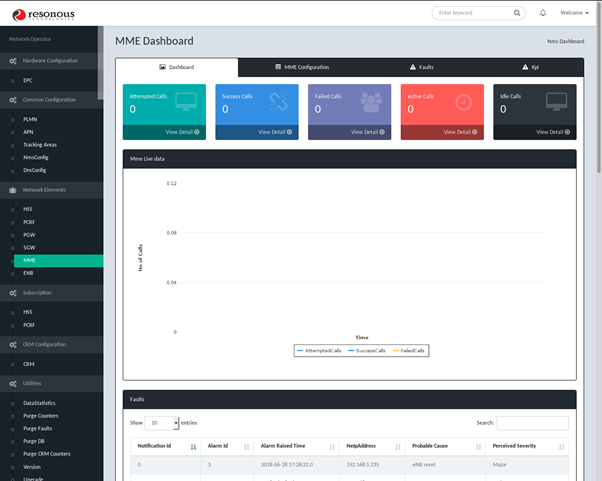Open the show entries count dropdown
Image resolution: width=602 pixels, height=481 pixels.
point(162,423)
